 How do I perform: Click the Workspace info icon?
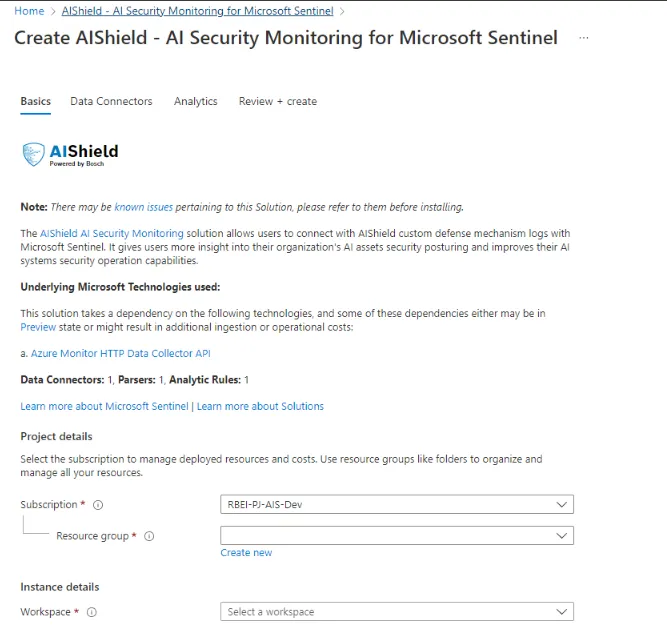[x=91, y=612]
